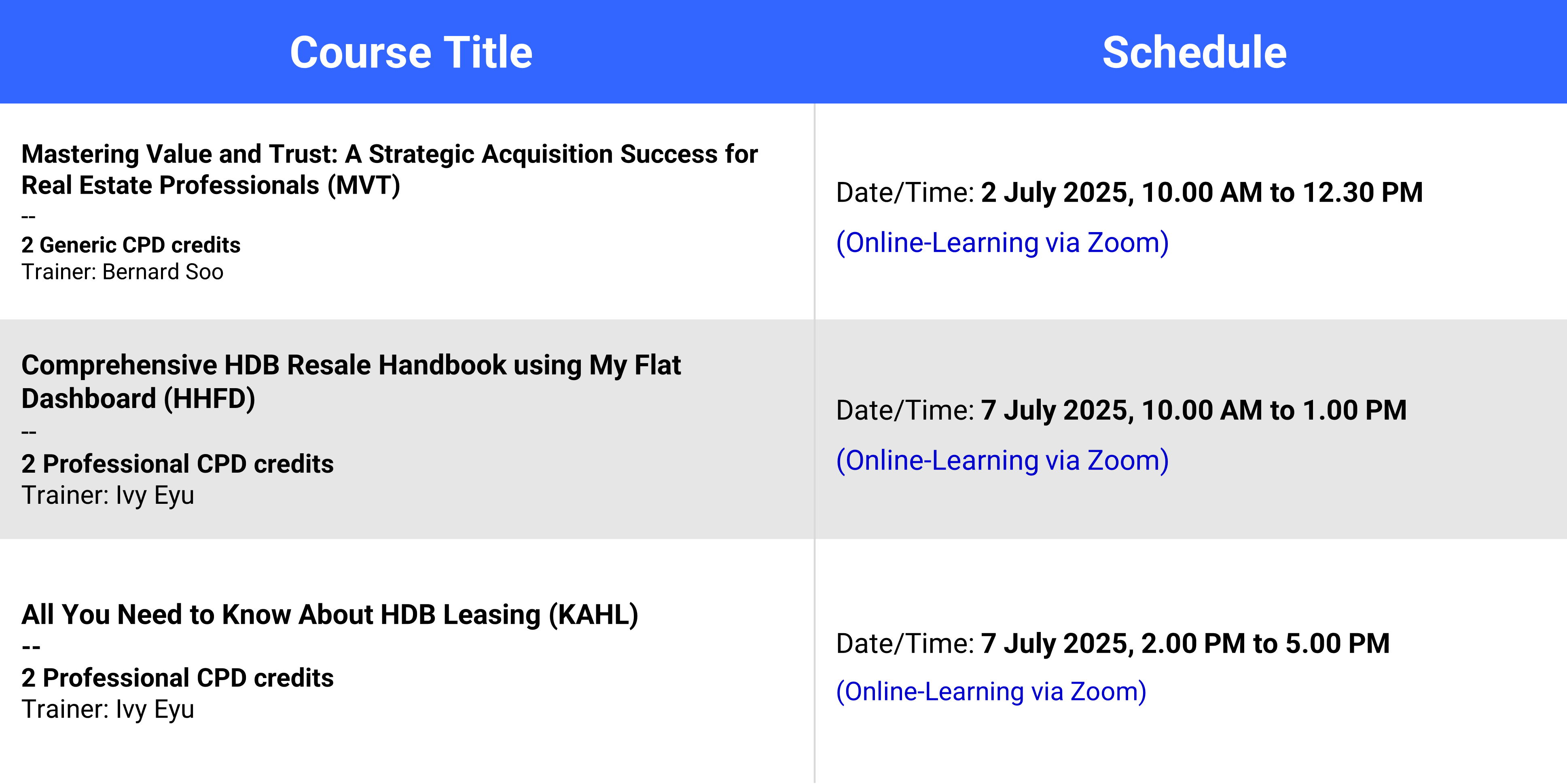Click 7 July 2025, 2.00 PM to 5.00 PM
The image size is (1567, 784).
pyautogui.click(x=1185, y=644)
